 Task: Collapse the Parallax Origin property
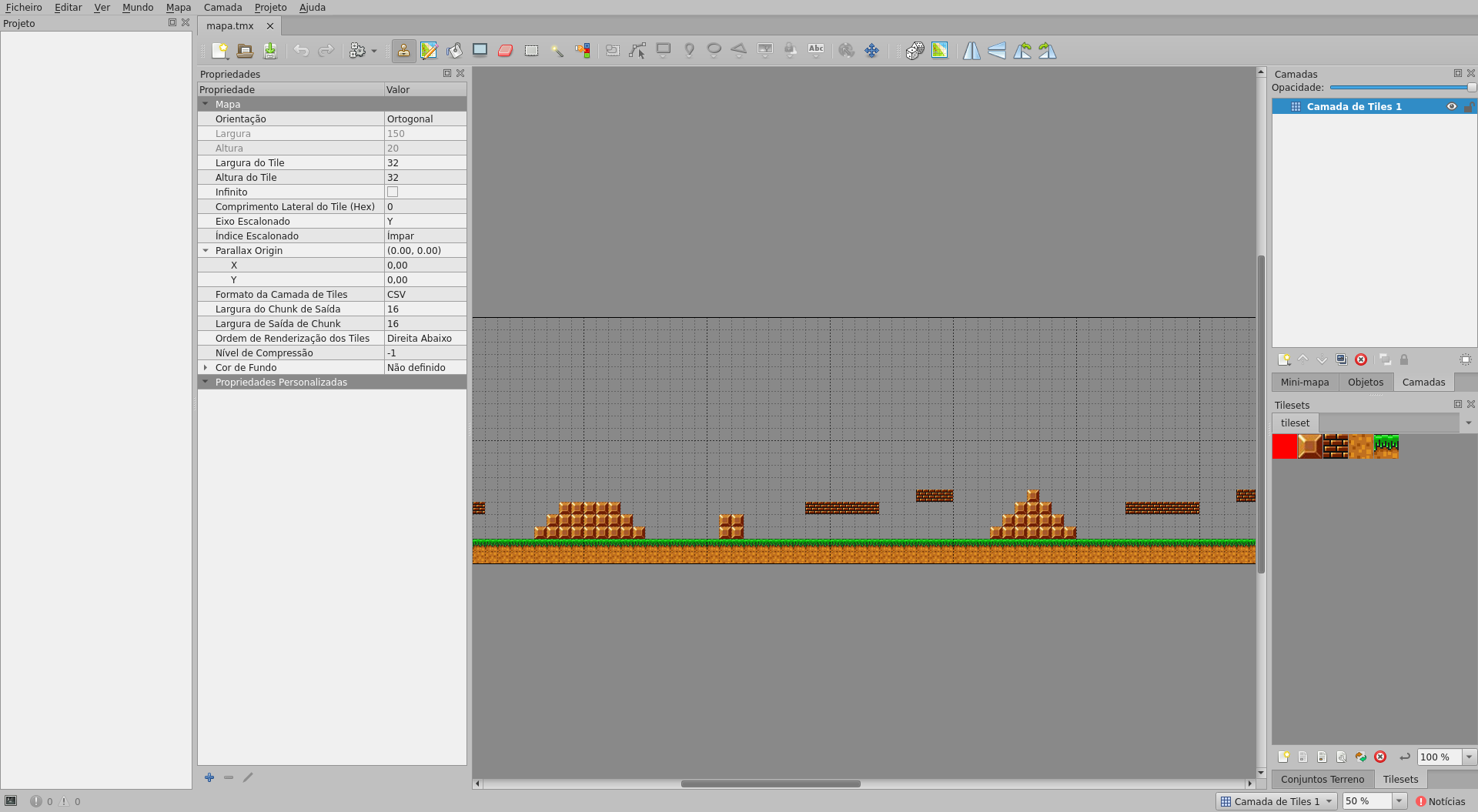click(206, 250)
